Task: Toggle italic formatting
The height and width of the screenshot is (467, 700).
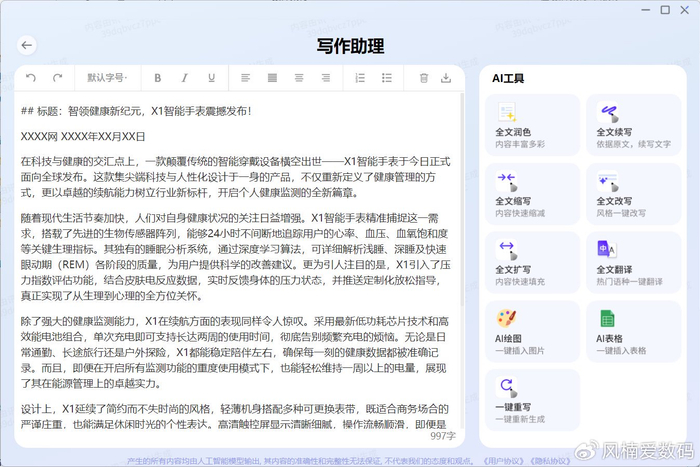Action: pyautogui.click(x=184, y=78)
